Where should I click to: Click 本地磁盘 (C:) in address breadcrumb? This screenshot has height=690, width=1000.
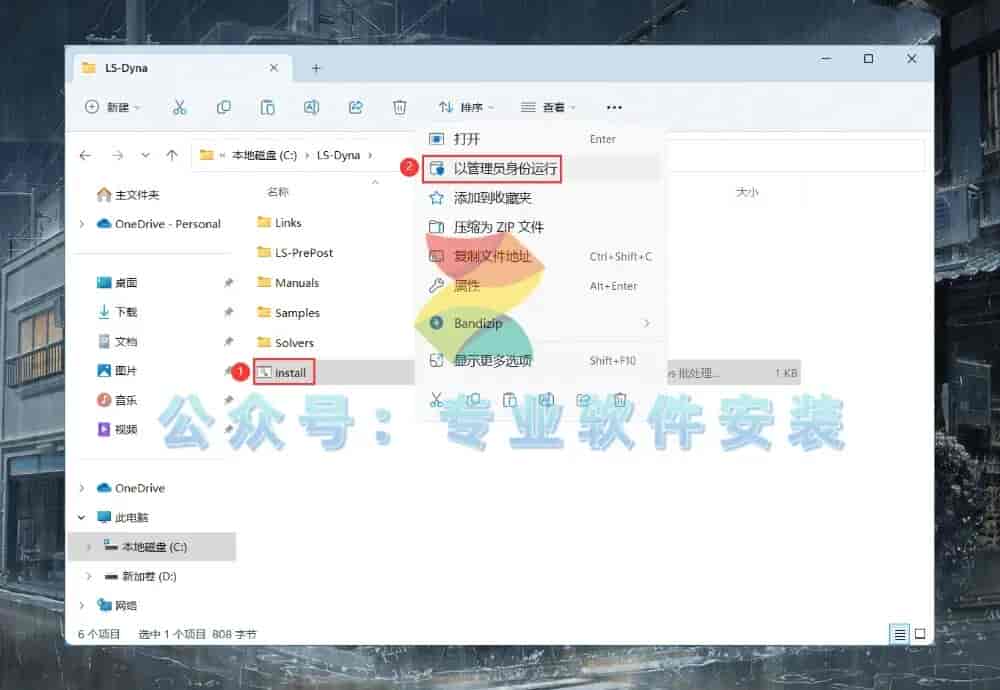click(x=264, y=155)
